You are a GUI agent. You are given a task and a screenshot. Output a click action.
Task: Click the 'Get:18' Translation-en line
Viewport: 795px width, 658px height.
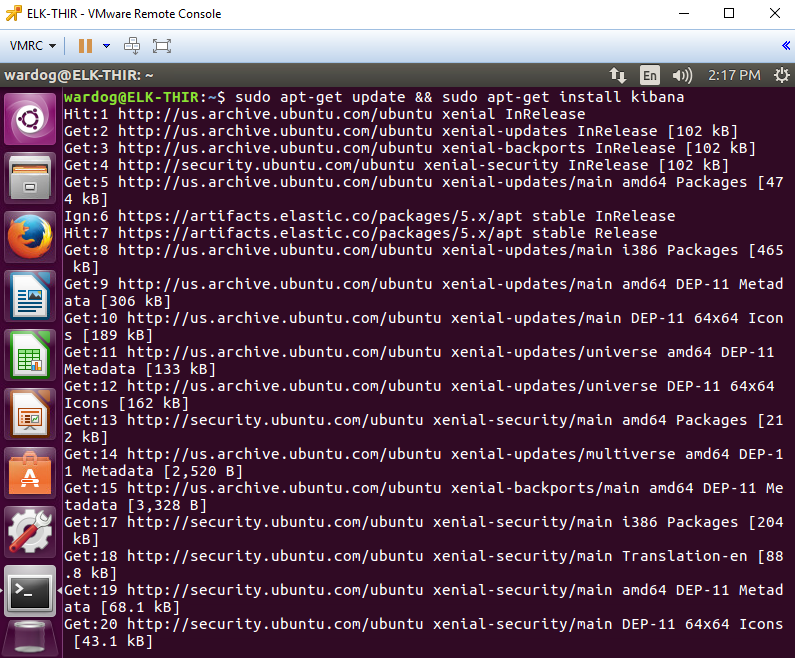point(424,564)
